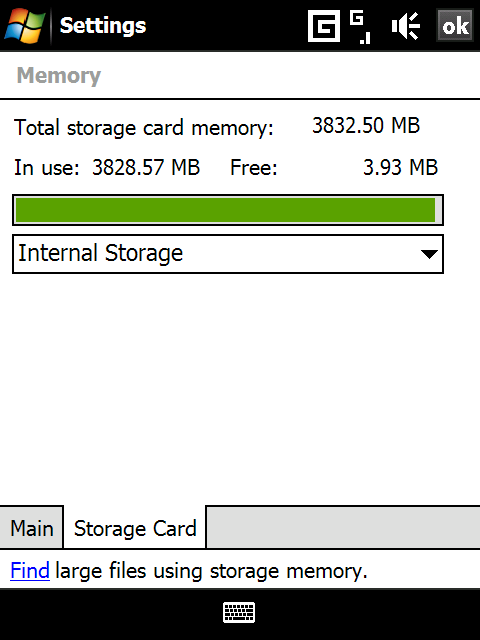The height and width of the screenshot is (640, 480).
Task: Show the on-screen keyboard icon
Action: coord(239,612)
